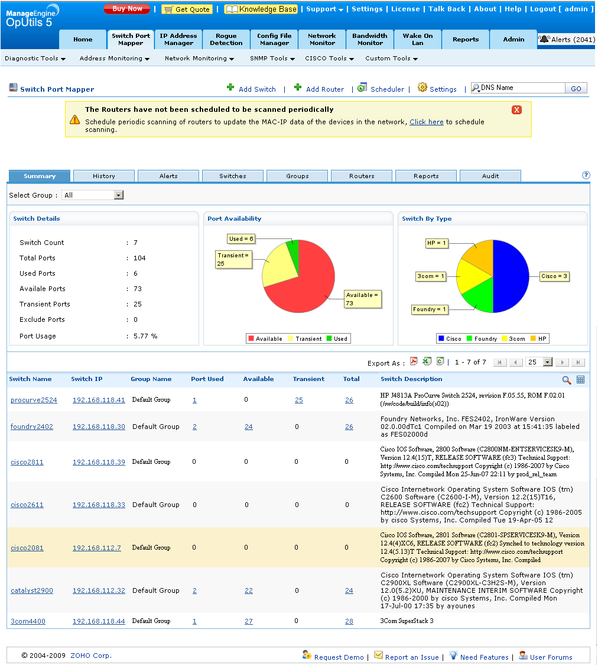Click the PDF export icon
Image resolution: width=598 pixels, height=665 pixels.
pyautogui.click(x=414, y=361)
